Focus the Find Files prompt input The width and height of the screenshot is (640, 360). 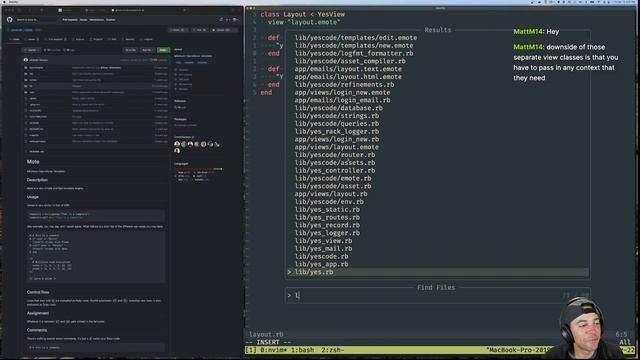click(437, 295)
